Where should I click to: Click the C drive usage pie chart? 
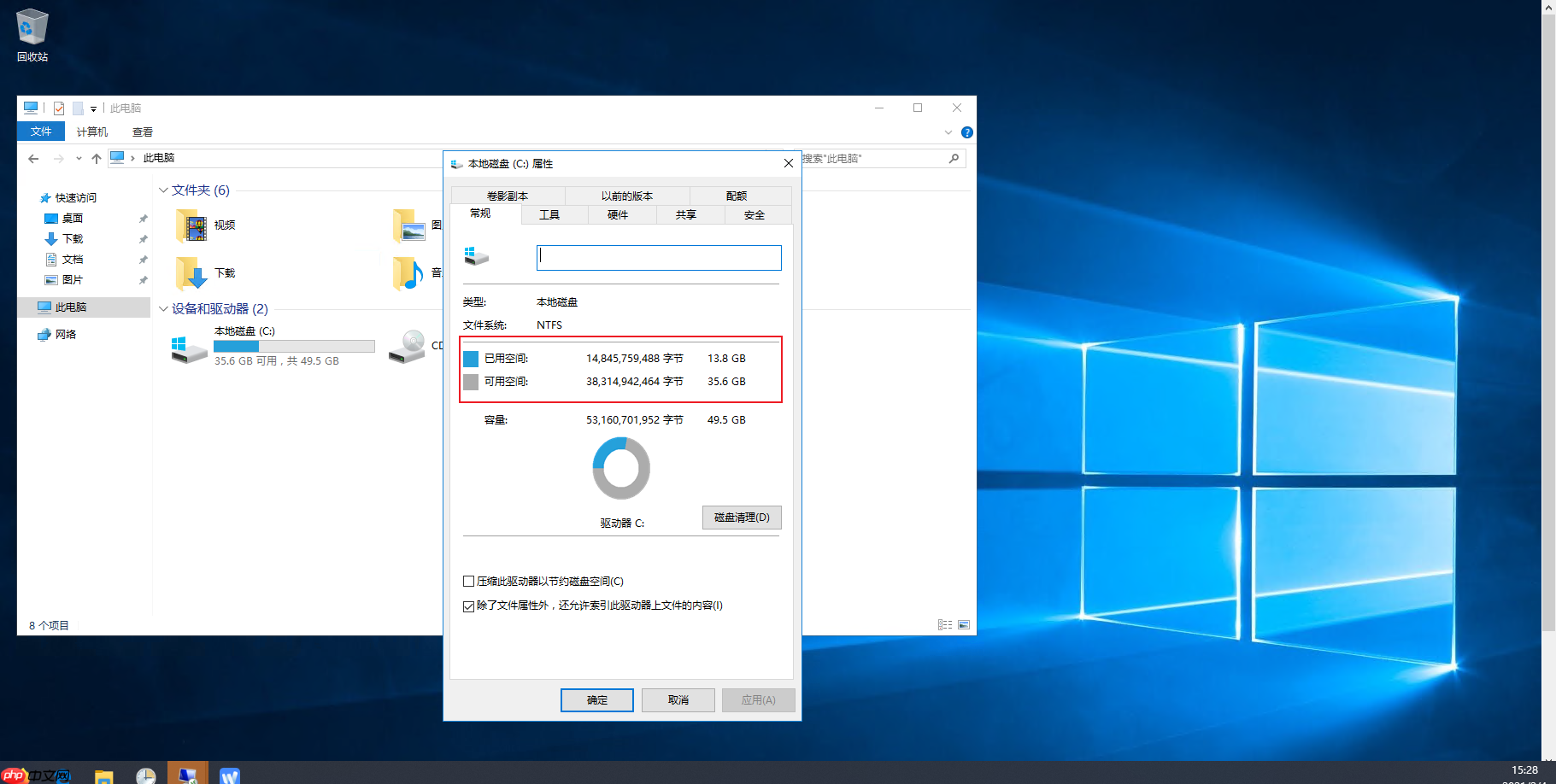621,468
